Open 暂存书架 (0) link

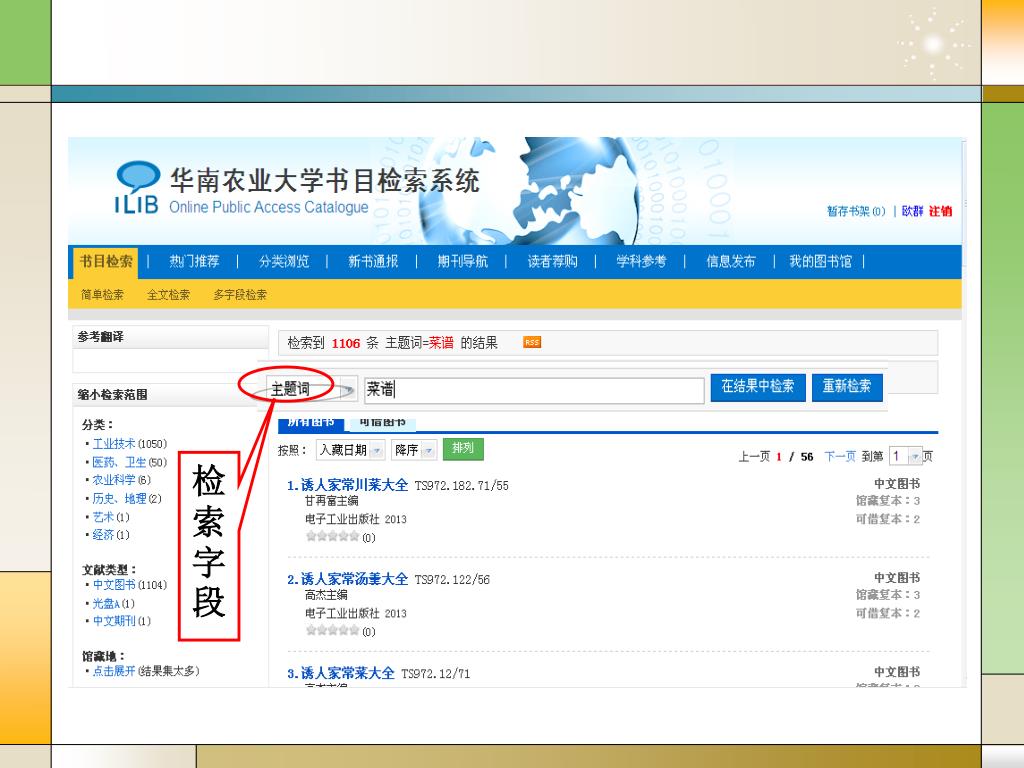click(x=856, y=211)
